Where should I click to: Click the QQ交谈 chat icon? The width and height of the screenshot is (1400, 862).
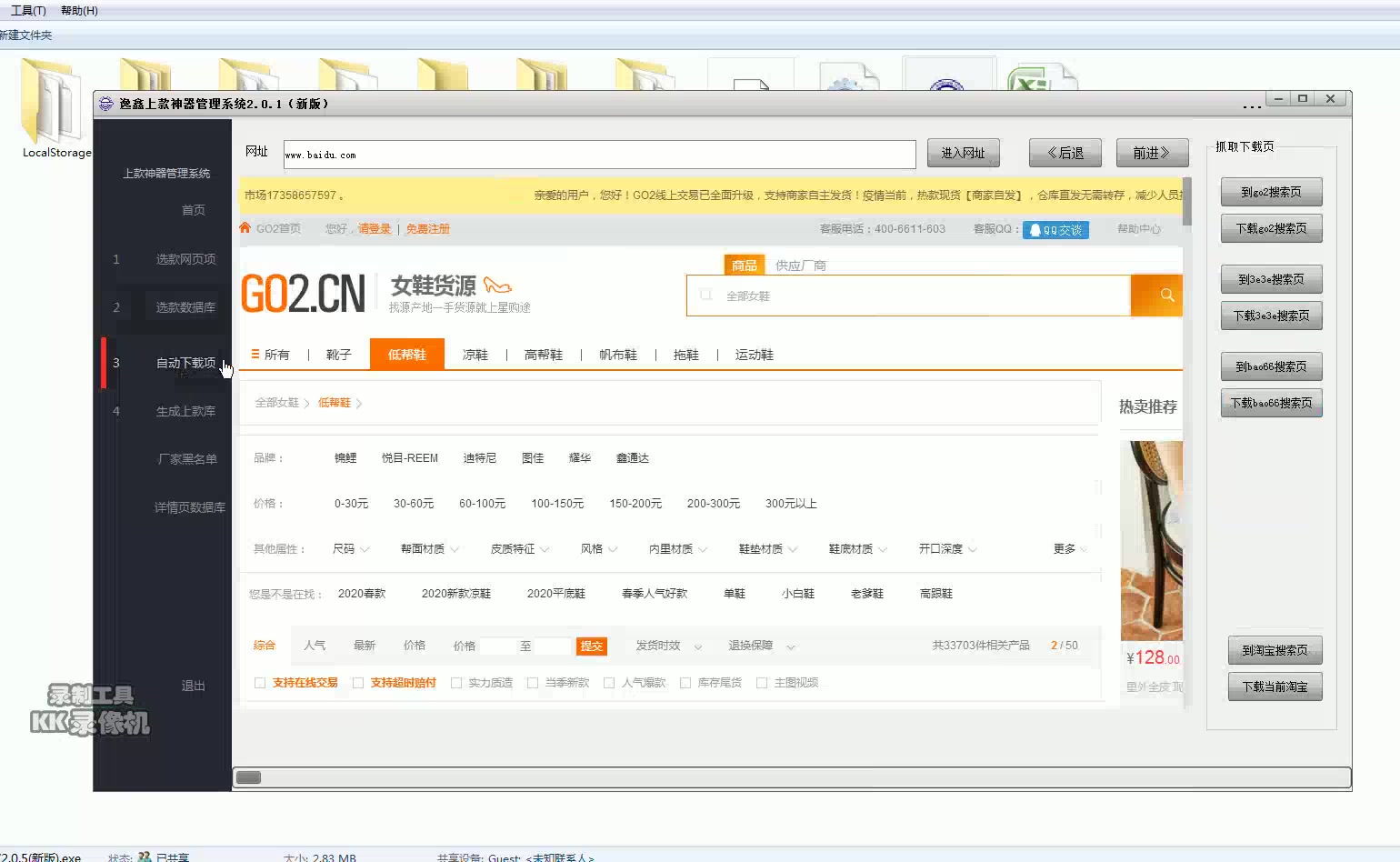tap(1055, 230)
